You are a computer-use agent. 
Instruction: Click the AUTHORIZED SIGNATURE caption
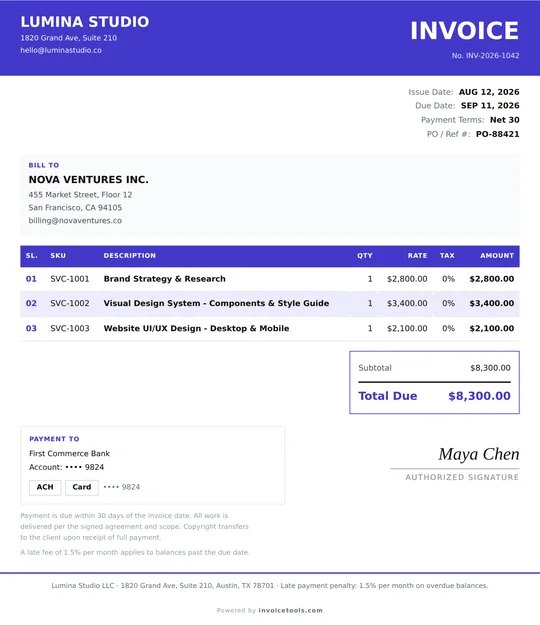click(x=462, y=478)
